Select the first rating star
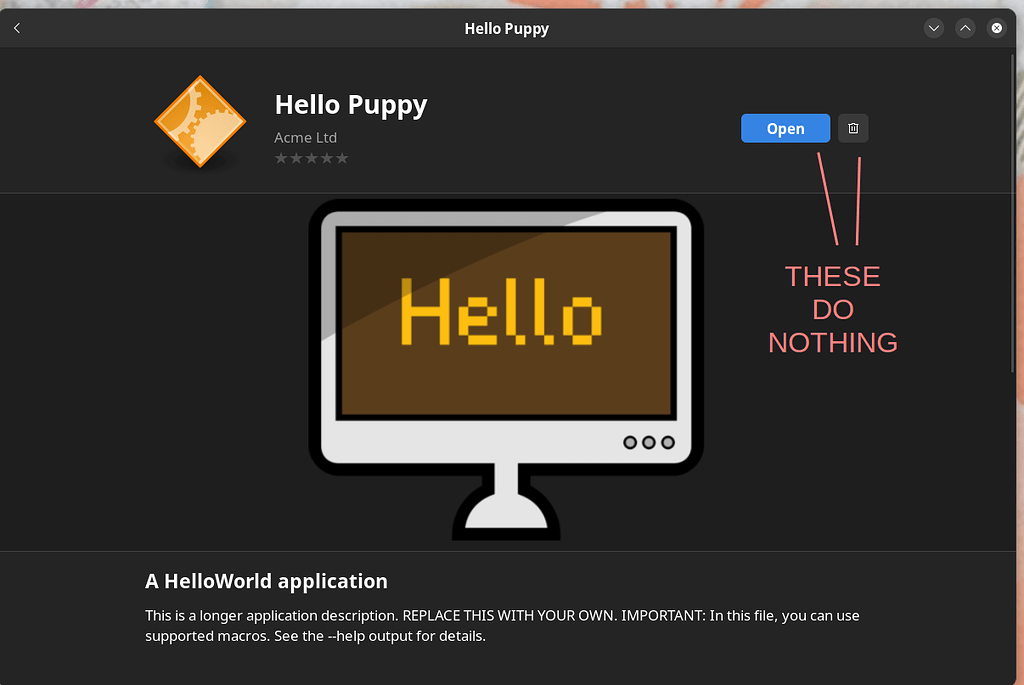This screenshot has width=1024, height=685. pyautogui.click(x=281, y=158)
